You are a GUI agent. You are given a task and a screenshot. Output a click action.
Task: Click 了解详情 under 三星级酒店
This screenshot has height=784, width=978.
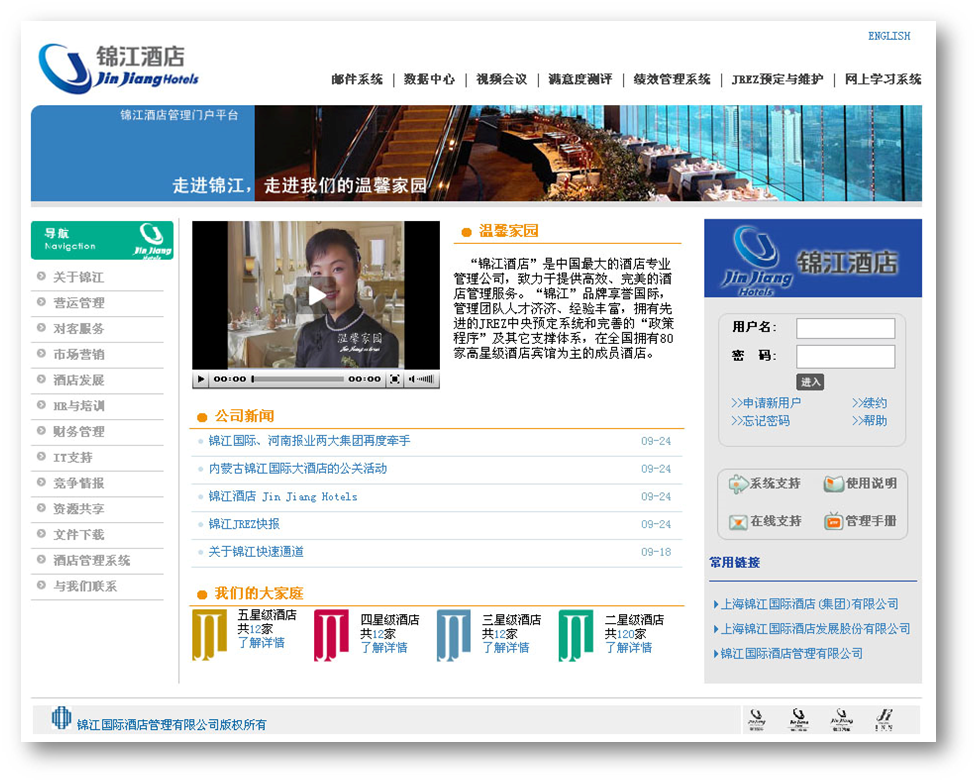[x=505, y=647]
